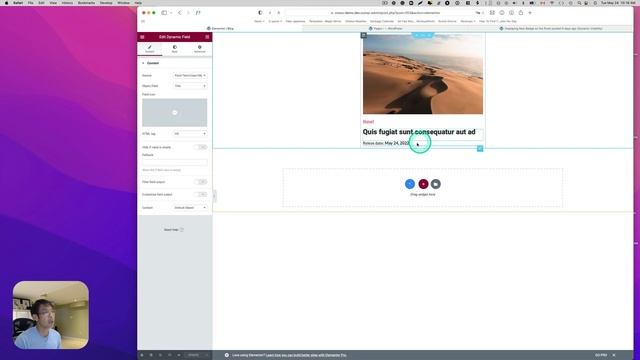Screen dimensions: 640x360
Task: Click the Go Pro button in the notice bar
Action: 601,355
